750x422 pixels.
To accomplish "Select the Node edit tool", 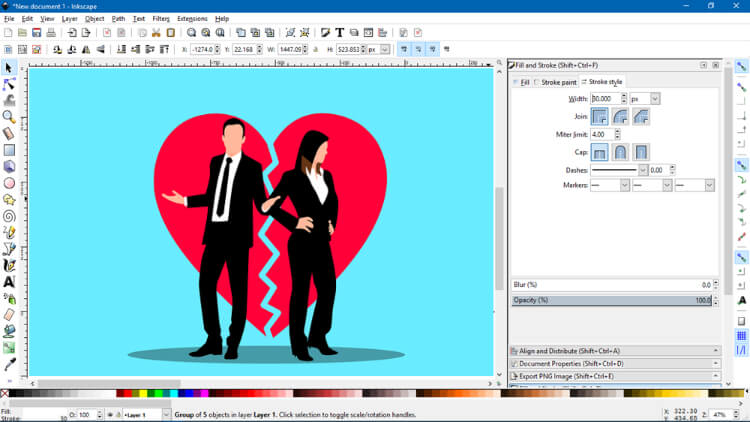I will tap(9, 84).
